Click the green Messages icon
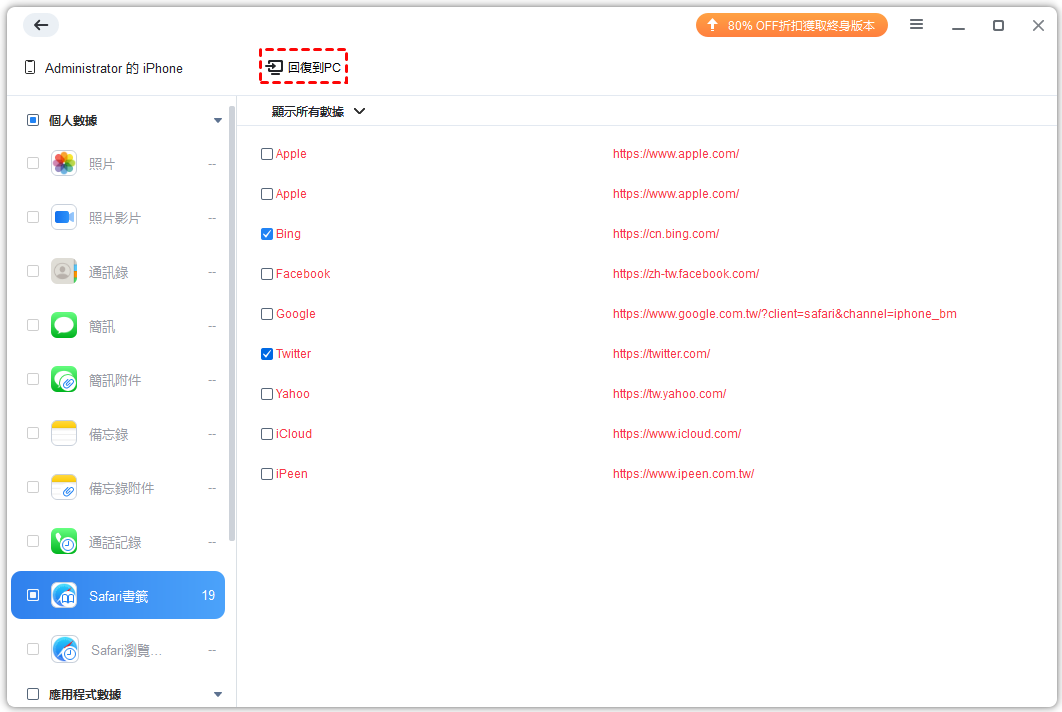 (64, 325)
